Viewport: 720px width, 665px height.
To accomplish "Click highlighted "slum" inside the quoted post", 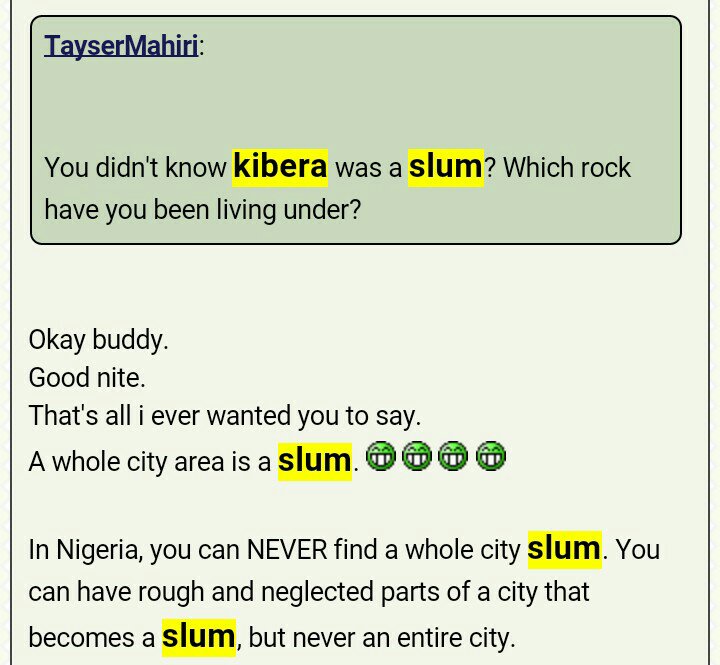I will (x=445, y=166).
